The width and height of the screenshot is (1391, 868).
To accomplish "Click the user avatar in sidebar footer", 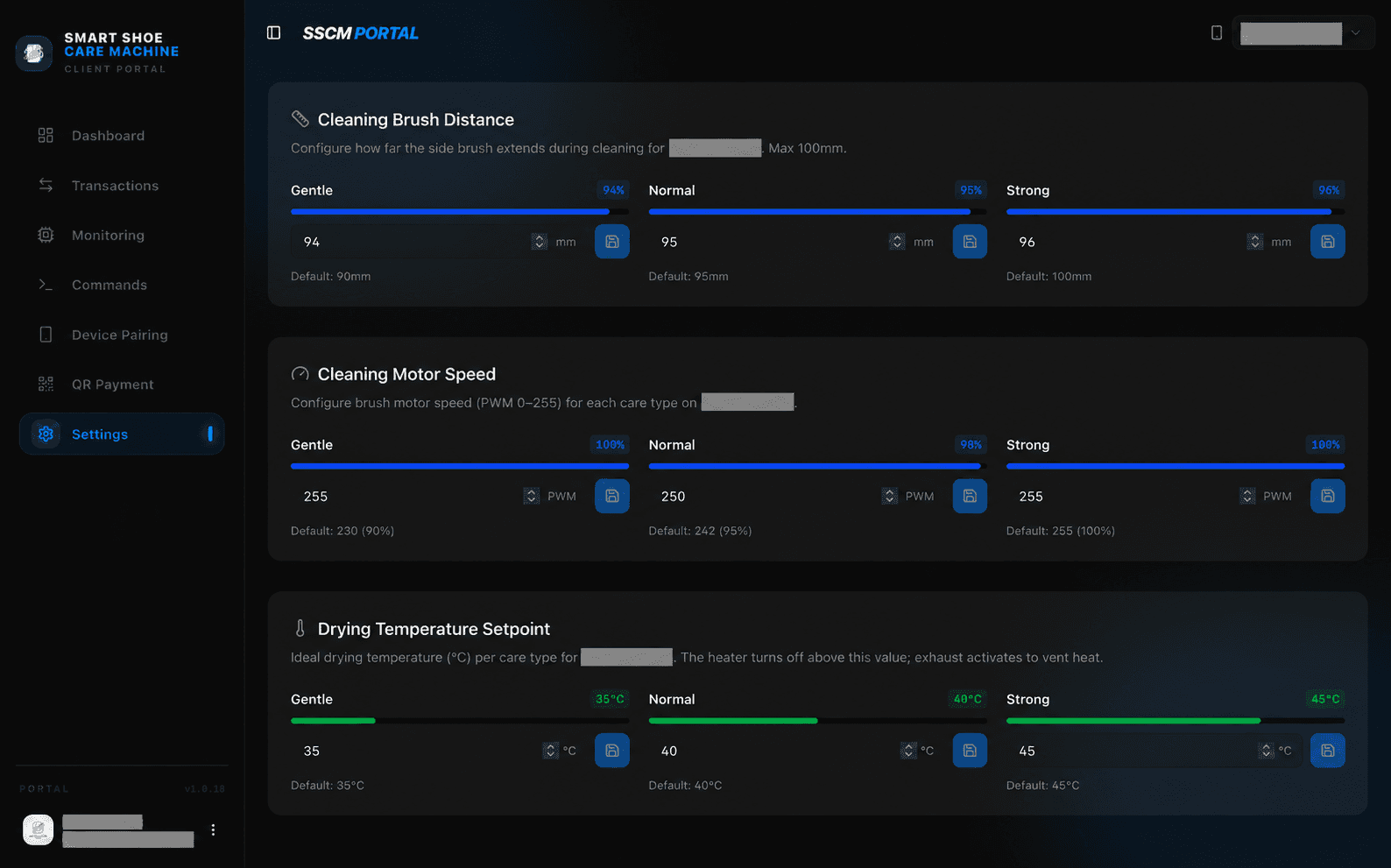I will (x=38, y=829).
